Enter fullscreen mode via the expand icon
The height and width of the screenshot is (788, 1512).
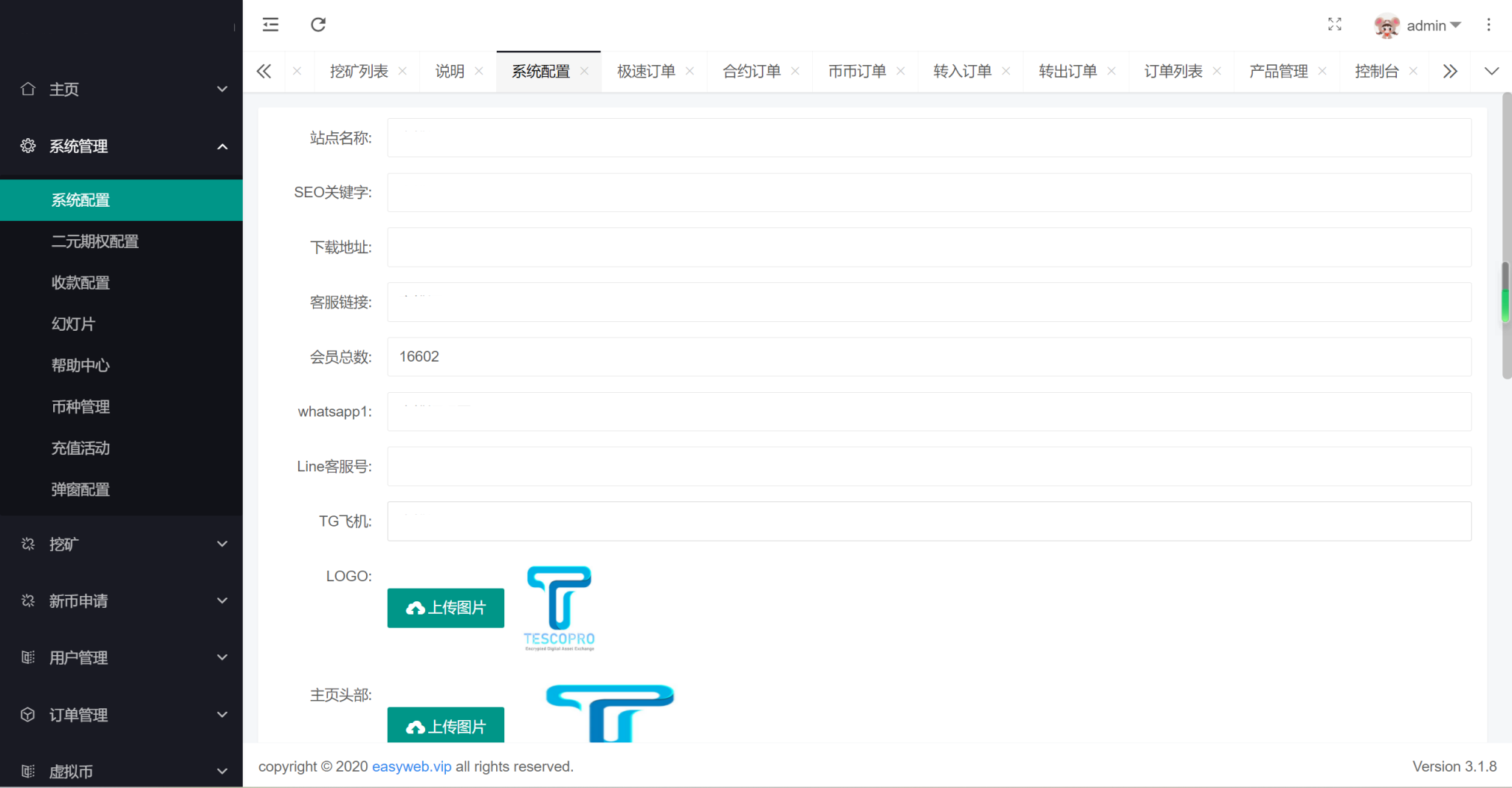click(1334, 25)
